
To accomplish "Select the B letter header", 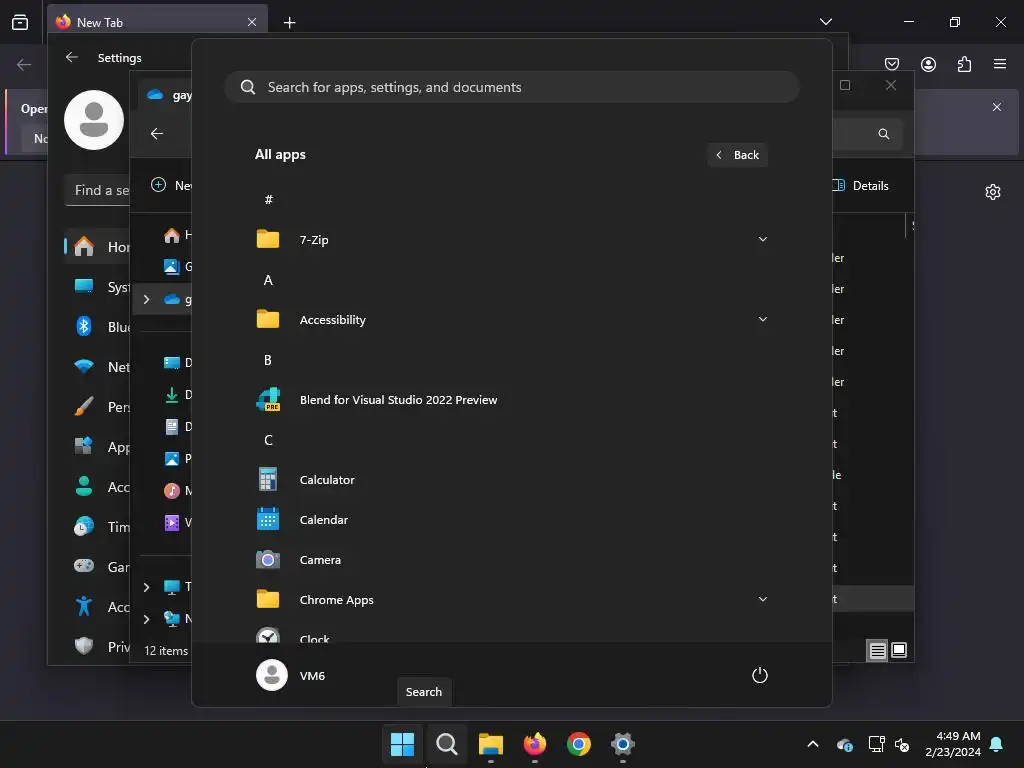I will (x=268, y=360).
